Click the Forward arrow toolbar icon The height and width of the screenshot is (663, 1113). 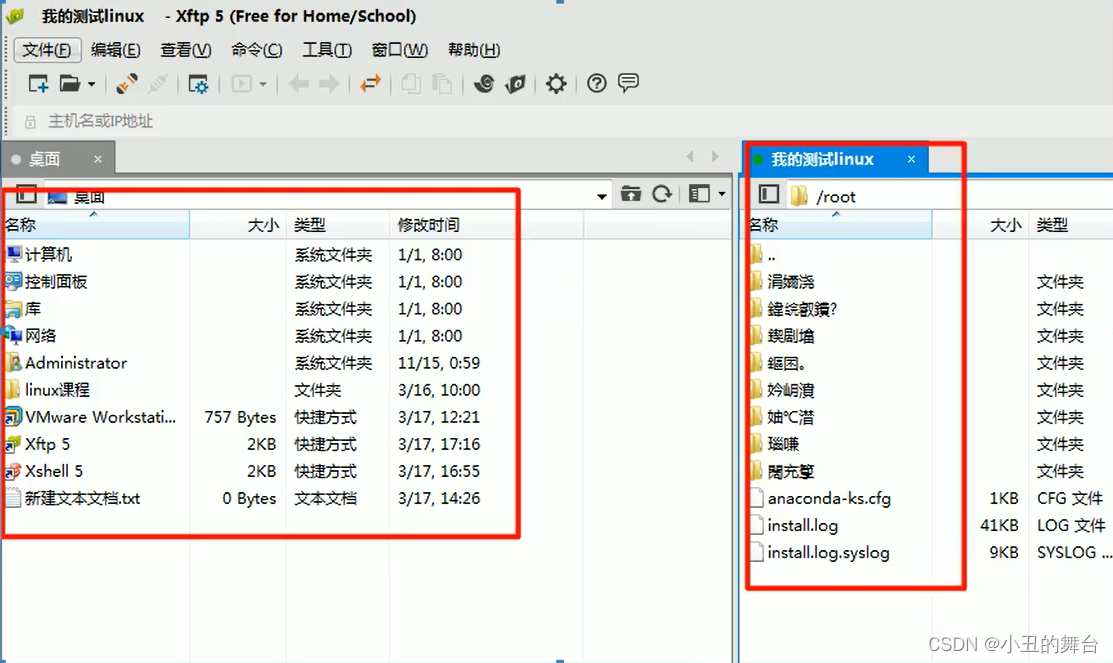pyautogui.click(x=329, y=84)
